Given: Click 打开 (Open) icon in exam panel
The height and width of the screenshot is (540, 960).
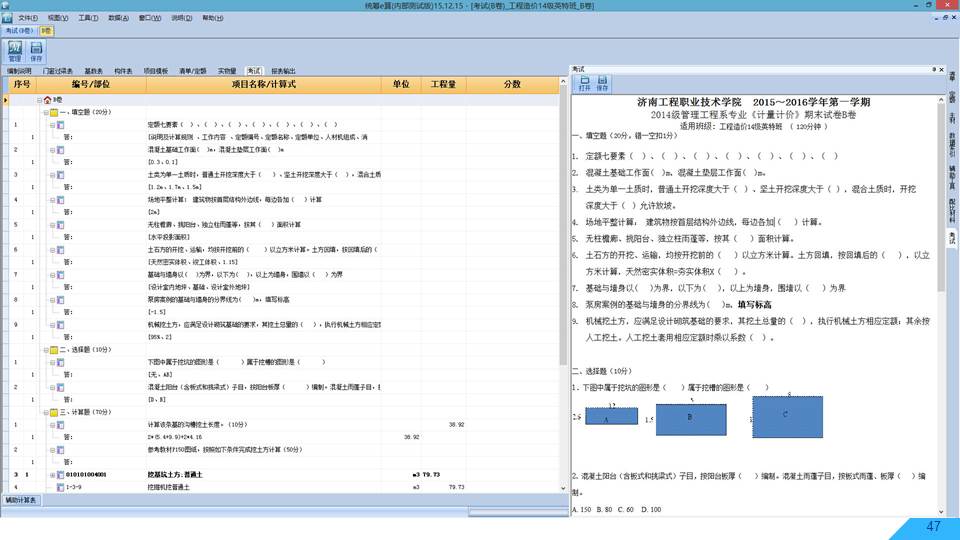Looking at the screenshot, I should [x=584, y=84].
